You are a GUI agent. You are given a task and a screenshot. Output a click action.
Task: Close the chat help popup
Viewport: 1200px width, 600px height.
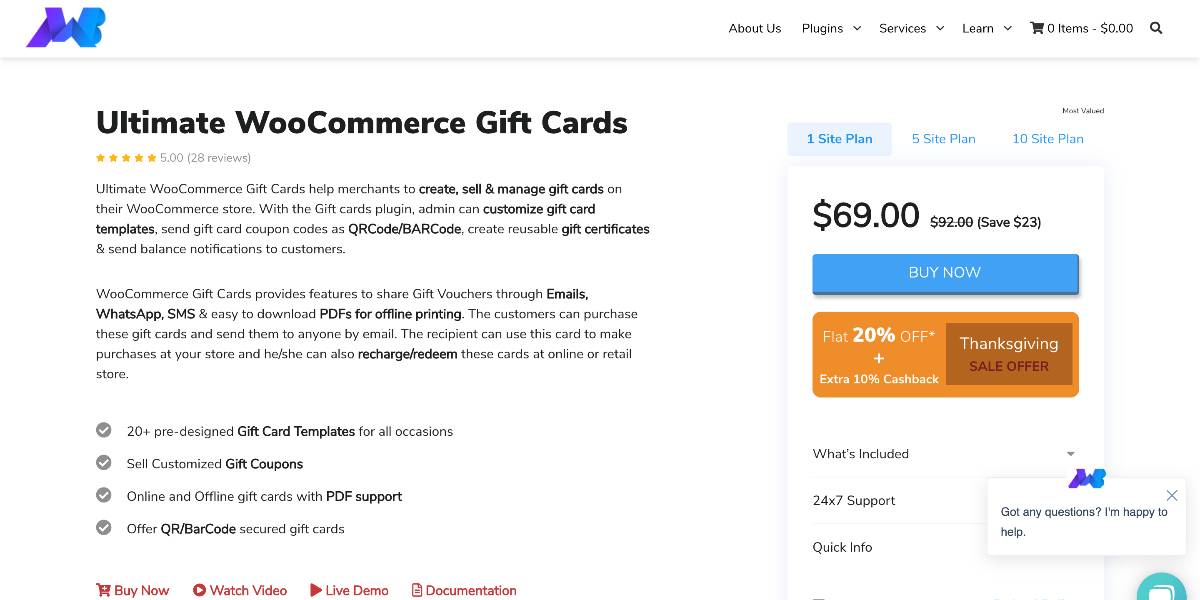click(1172, 495)
